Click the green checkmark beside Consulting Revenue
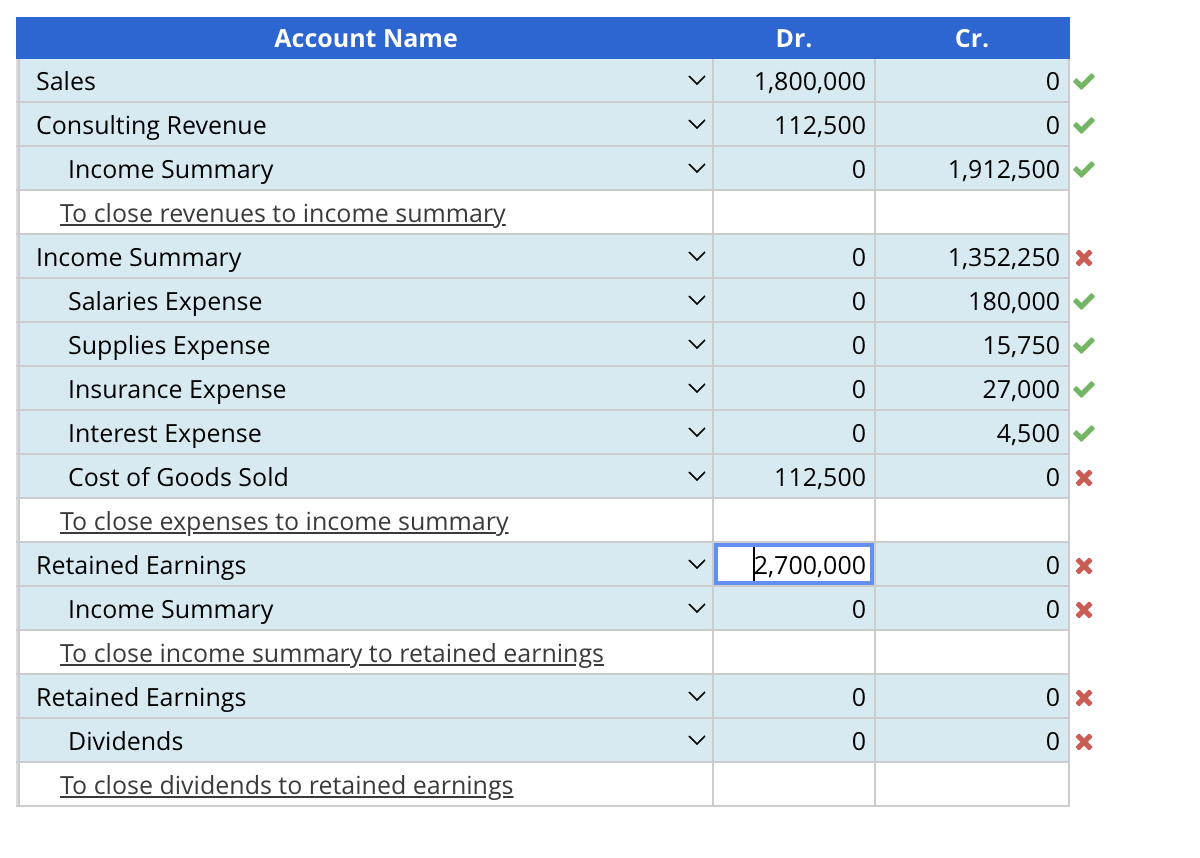The height and width of the screenshot is (858, 1200). (x=1084, y=125)
